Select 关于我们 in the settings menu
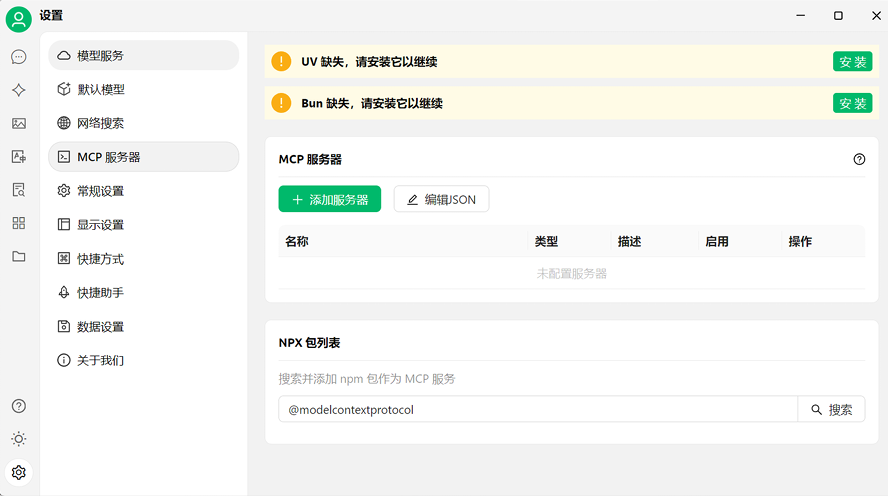Image resolution: width=888 pixels, height=496 pixels. [x=144, y=360]
